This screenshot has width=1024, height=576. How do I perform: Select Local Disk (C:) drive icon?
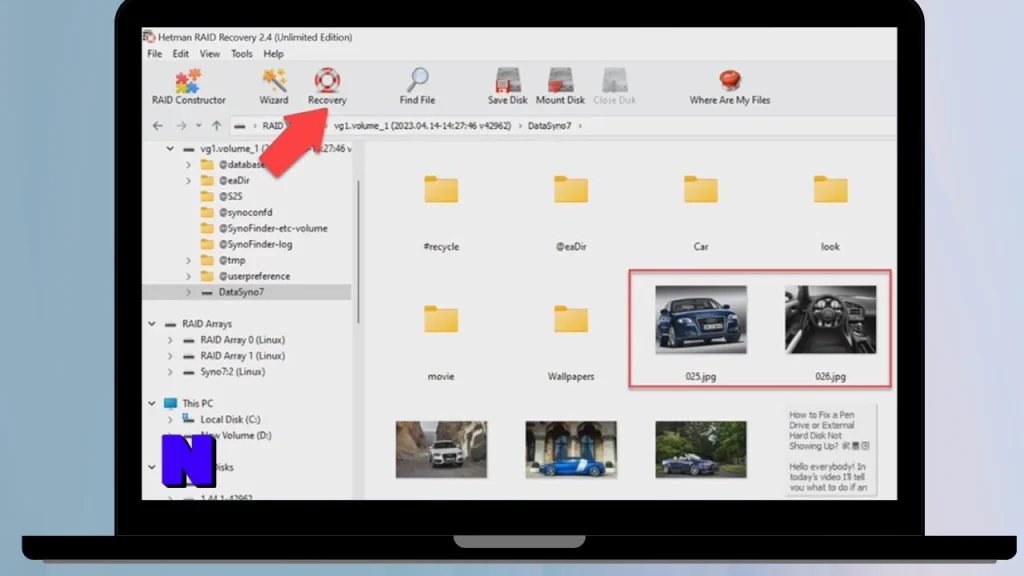(x=188, y=419)
